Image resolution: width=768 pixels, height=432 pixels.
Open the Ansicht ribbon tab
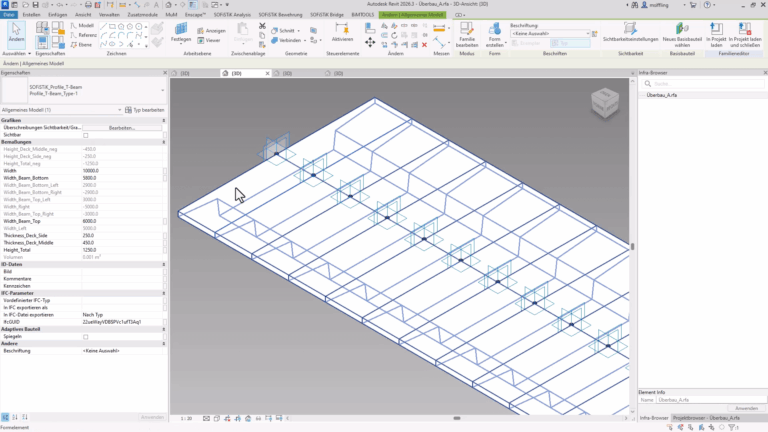[x=83, y=15]
